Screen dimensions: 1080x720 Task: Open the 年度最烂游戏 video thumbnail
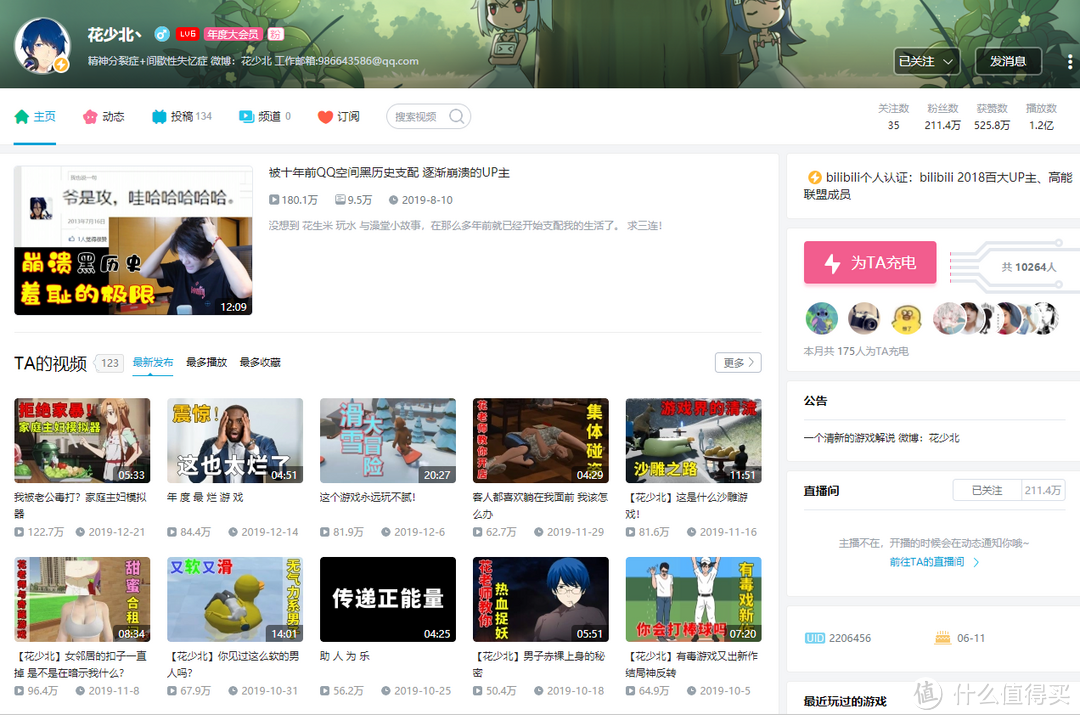235,440
